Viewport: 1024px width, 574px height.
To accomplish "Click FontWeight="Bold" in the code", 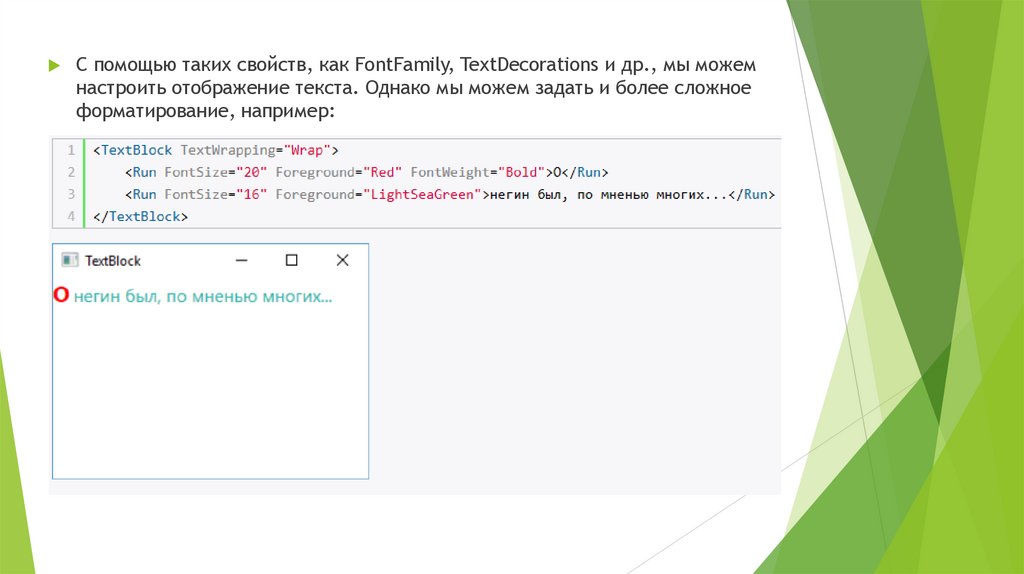I will click(x=477, y=172).
